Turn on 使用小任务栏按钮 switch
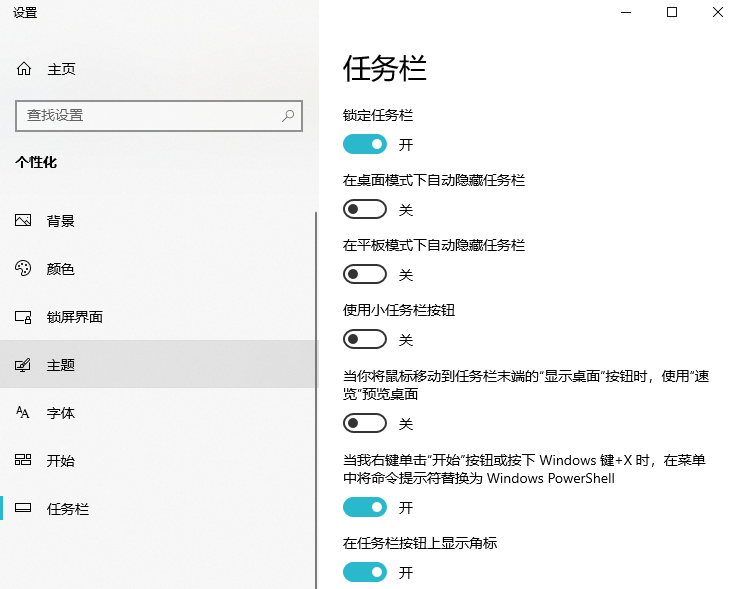The width and height of the screenshot is (731, 589). 365,340
